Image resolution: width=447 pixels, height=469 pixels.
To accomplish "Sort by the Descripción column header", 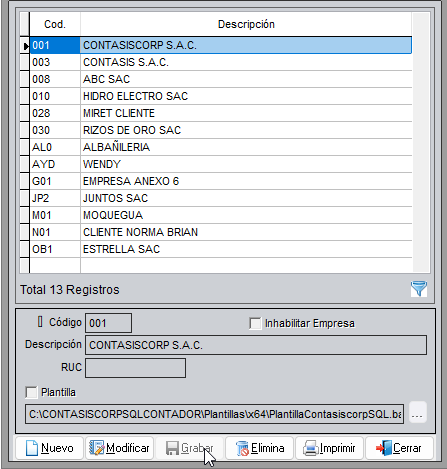I will click(x=246, y=24).
